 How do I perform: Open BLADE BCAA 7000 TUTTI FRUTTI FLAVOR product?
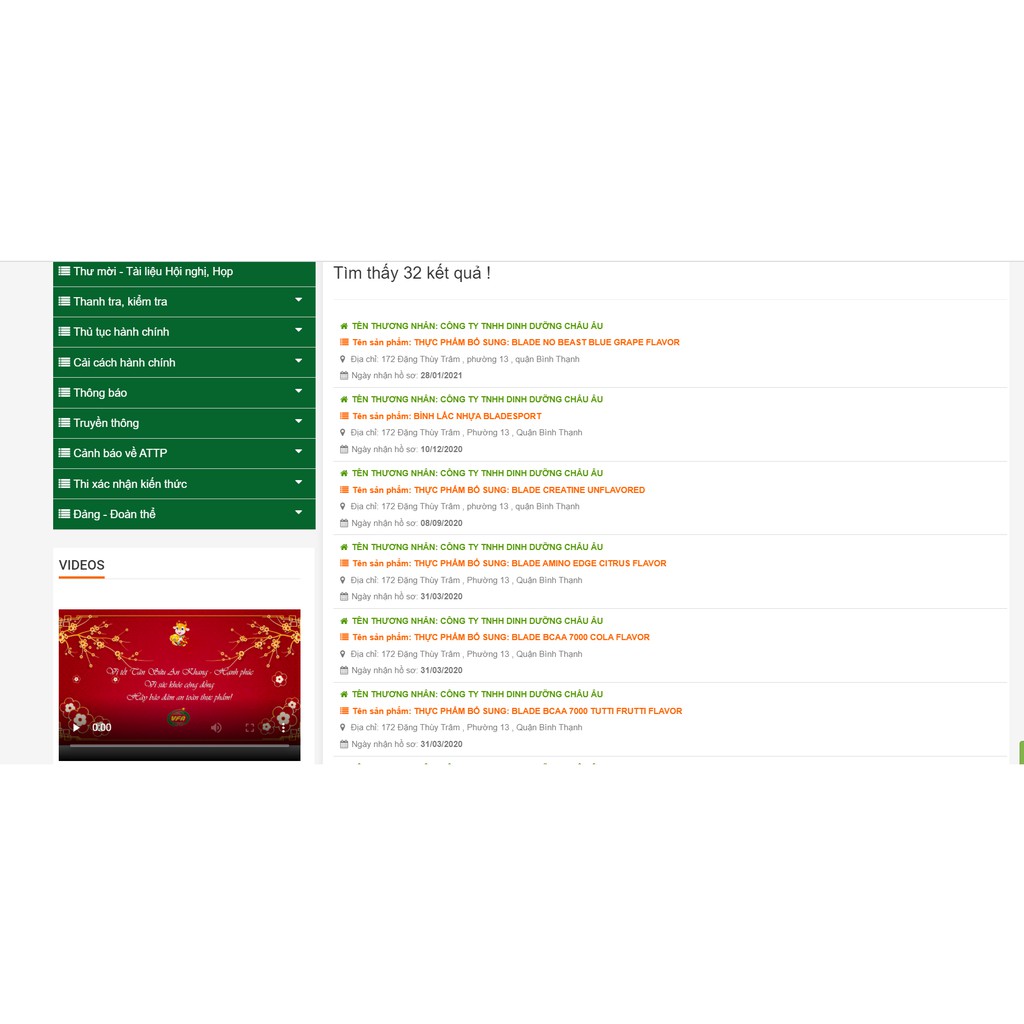tap(517, 711)
